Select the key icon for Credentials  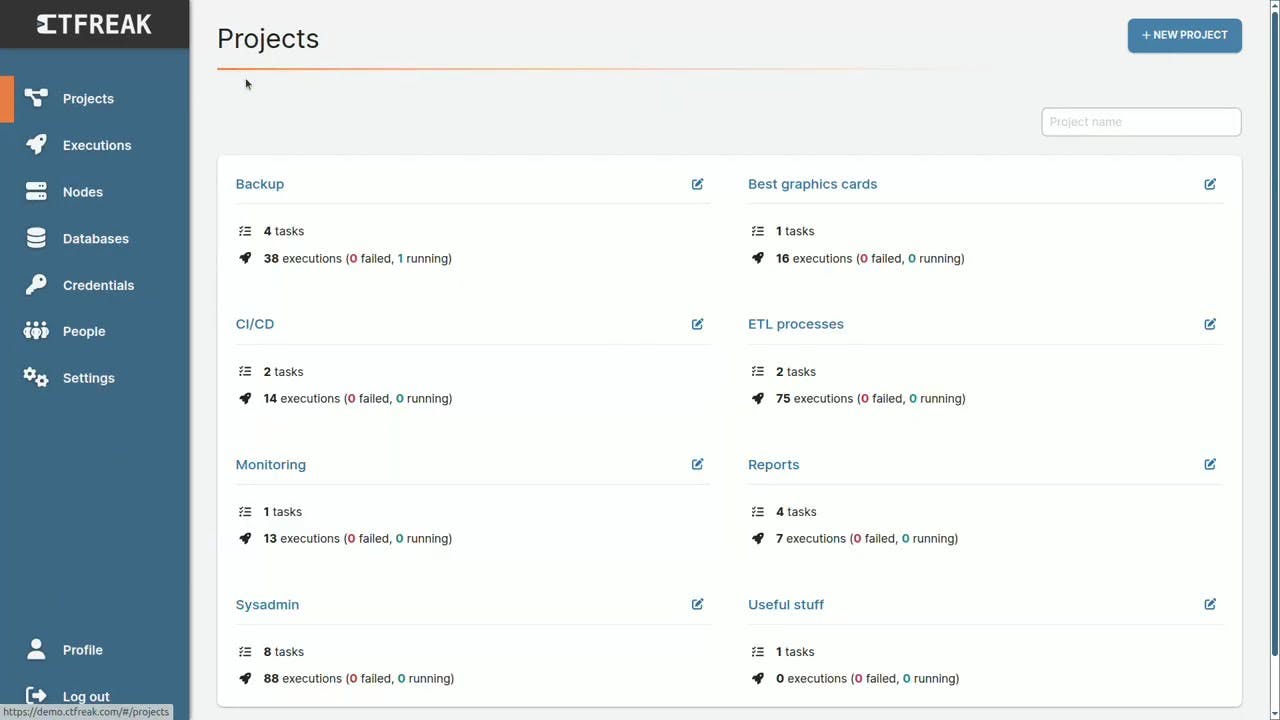tap(36, 285)
